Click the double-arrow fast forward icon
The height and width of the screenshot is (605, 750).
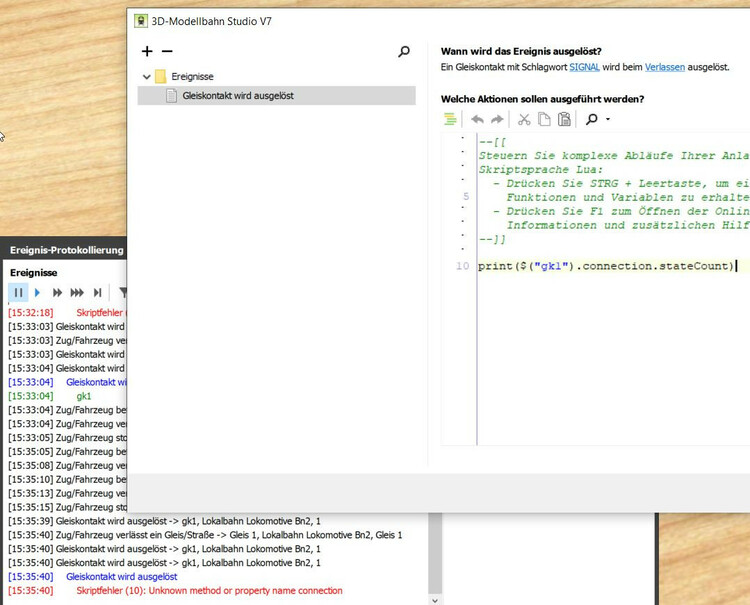[57, 293]
